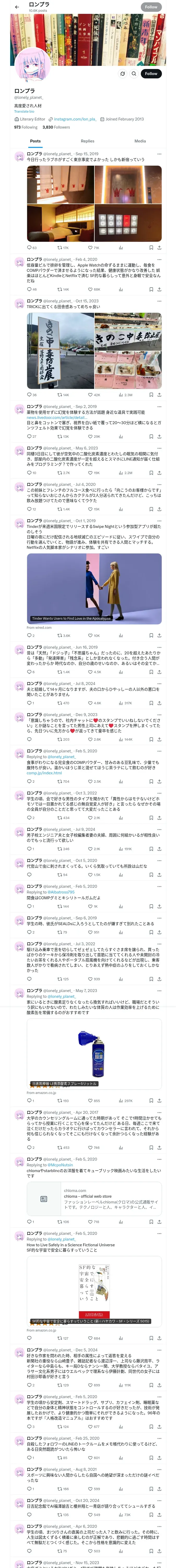Switch to the Media tab
This screenshot has height=1568, width=176.
click(x=139, y=141)
